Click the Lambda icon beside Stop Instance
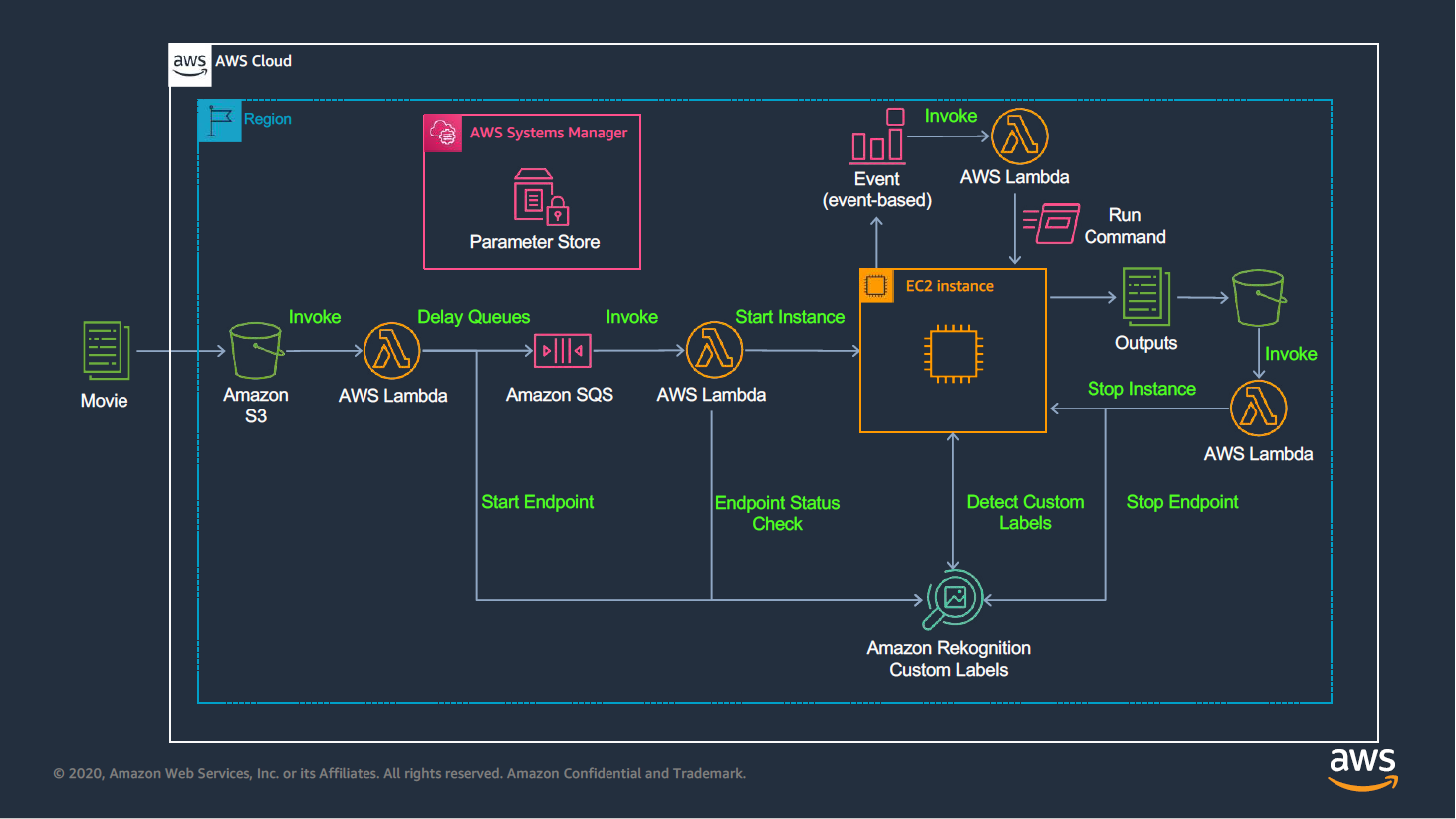This screenshot has height=819, width=1456. coord(1259,409)
